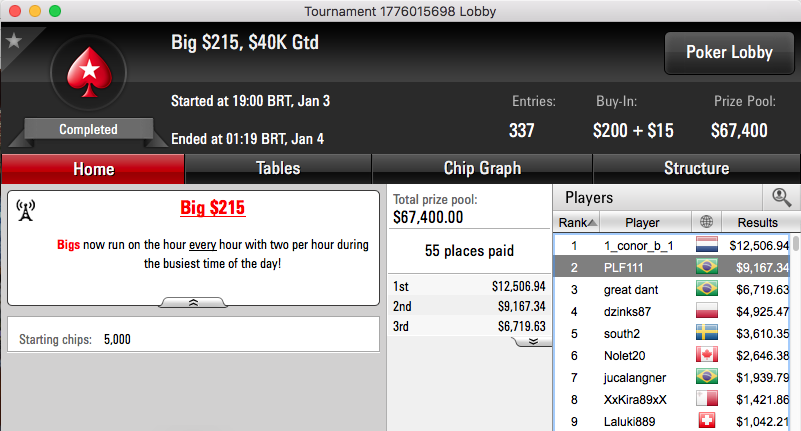This screenshot has height=431, width=801.
Task: Click the Canada flag beside Nolet20
Action: tap(706, 355)
